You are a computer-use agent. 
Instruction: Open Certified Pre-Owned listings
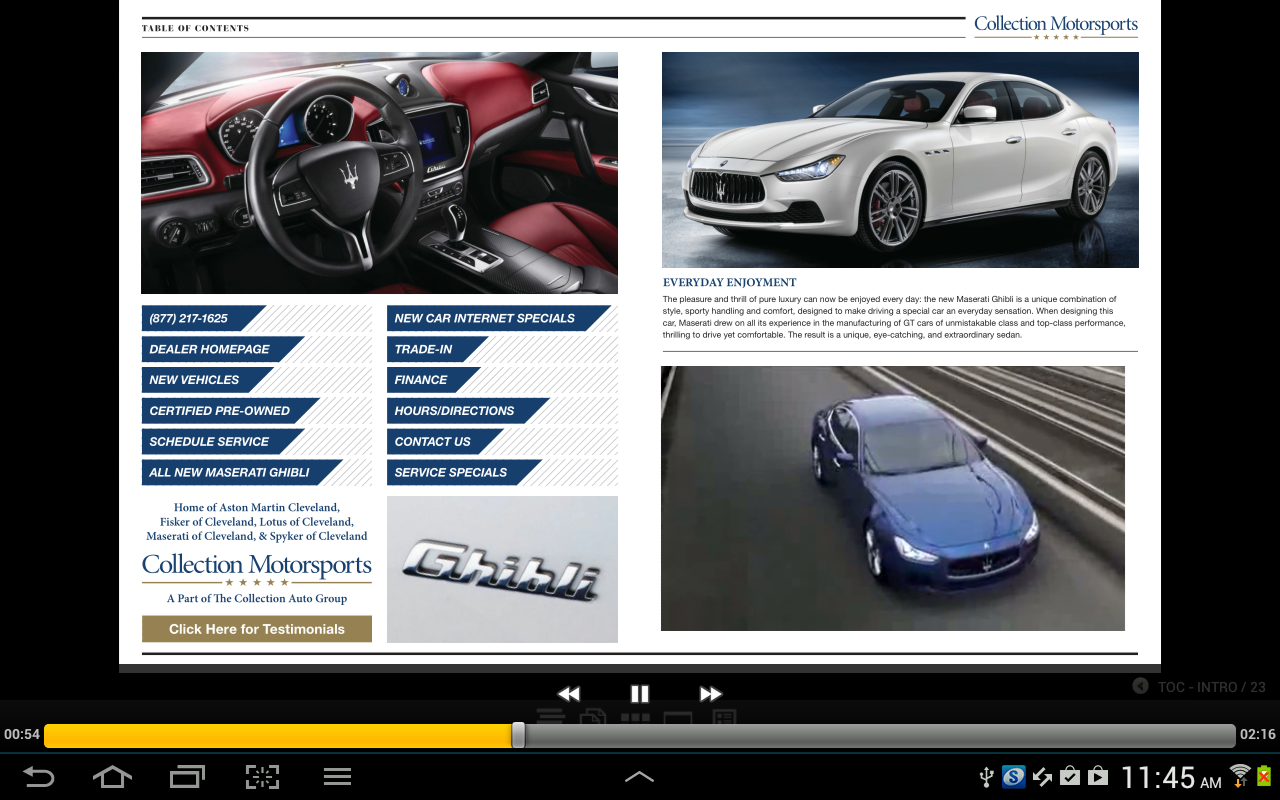231,411
